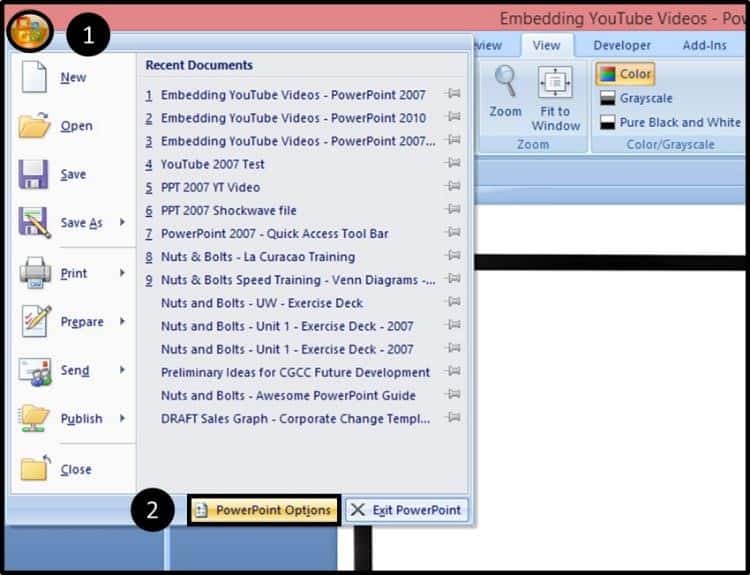750x575 pixels.
Task: Choose New from the Office menu
Action: (73, 77)
